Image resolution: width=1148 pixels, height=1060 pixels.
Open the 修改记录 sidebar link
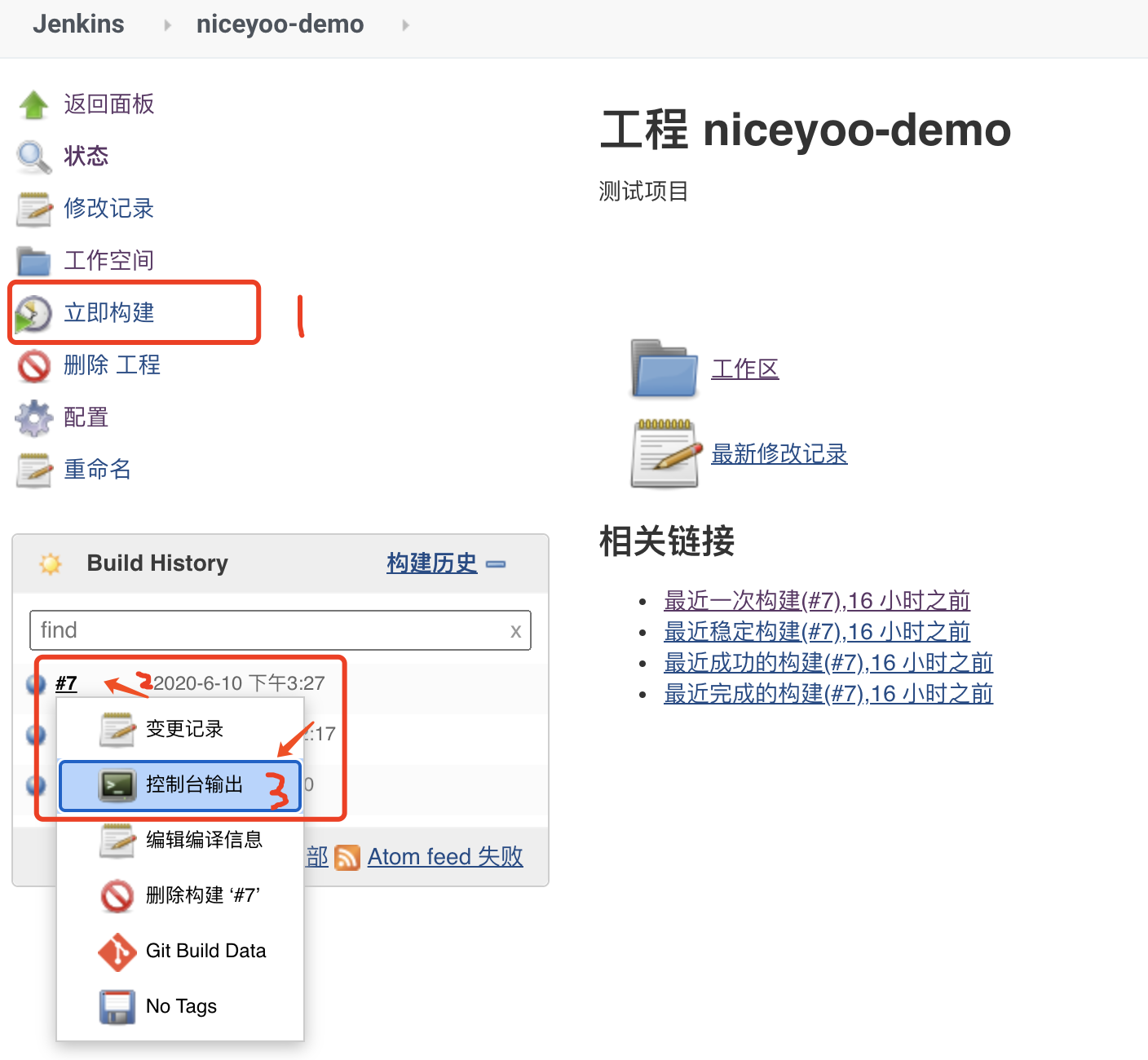pos(109,209)
